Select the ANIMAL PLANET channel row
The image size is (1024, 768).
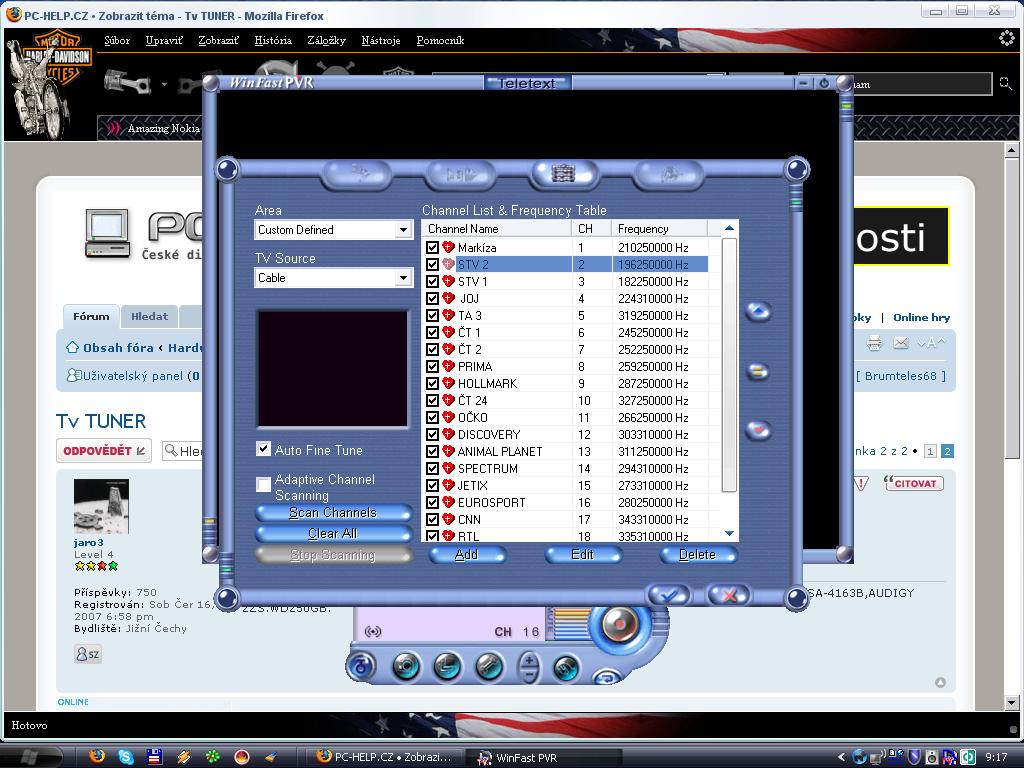[x=566, y=451]
